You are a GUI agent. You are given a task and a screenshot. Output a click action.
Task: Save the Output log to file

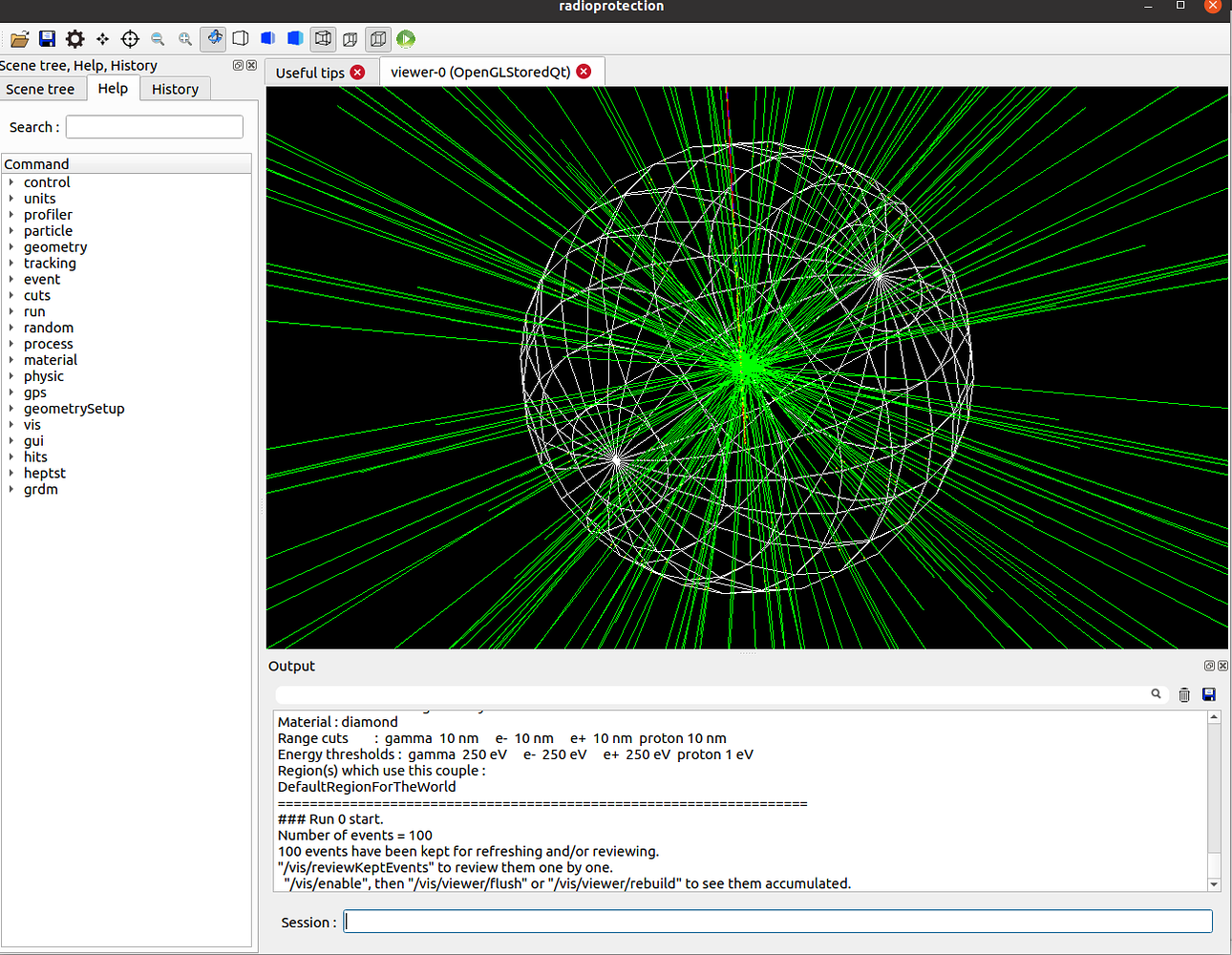(1209, 694)
